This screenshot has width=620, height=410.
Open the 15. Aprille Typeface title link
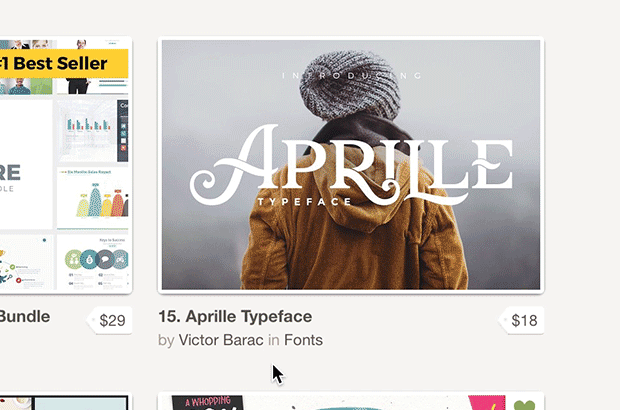click(x=235, y=317)
